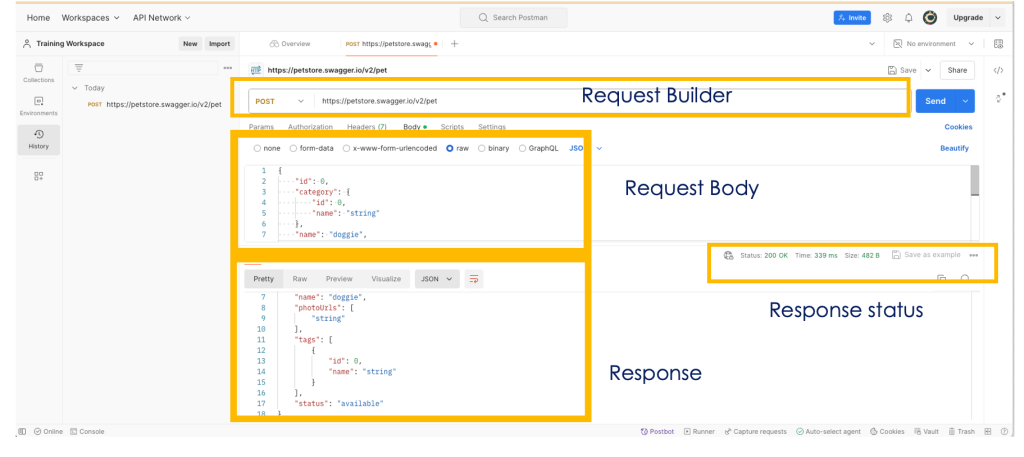The image size is (1024, 457).
Task: Open the Environments sidebar panel
Action: click(38, 105)
